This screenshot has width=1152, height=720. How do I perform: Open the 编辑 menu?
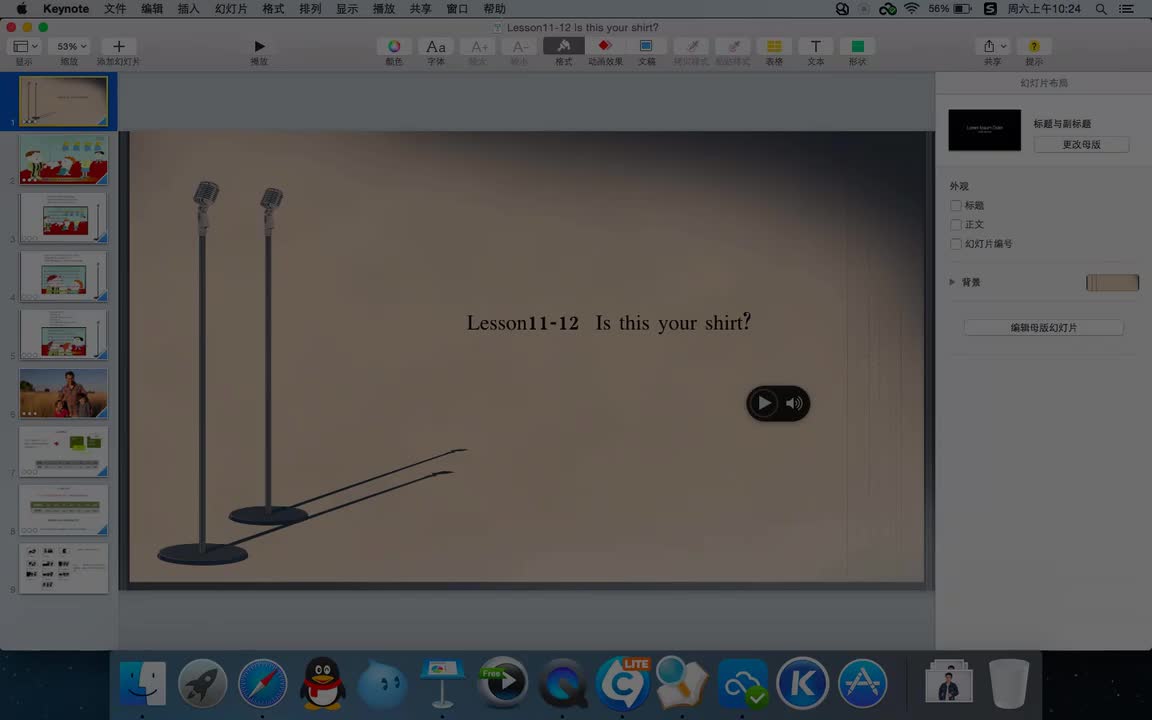pyautogui.click(x=151, y=9)
